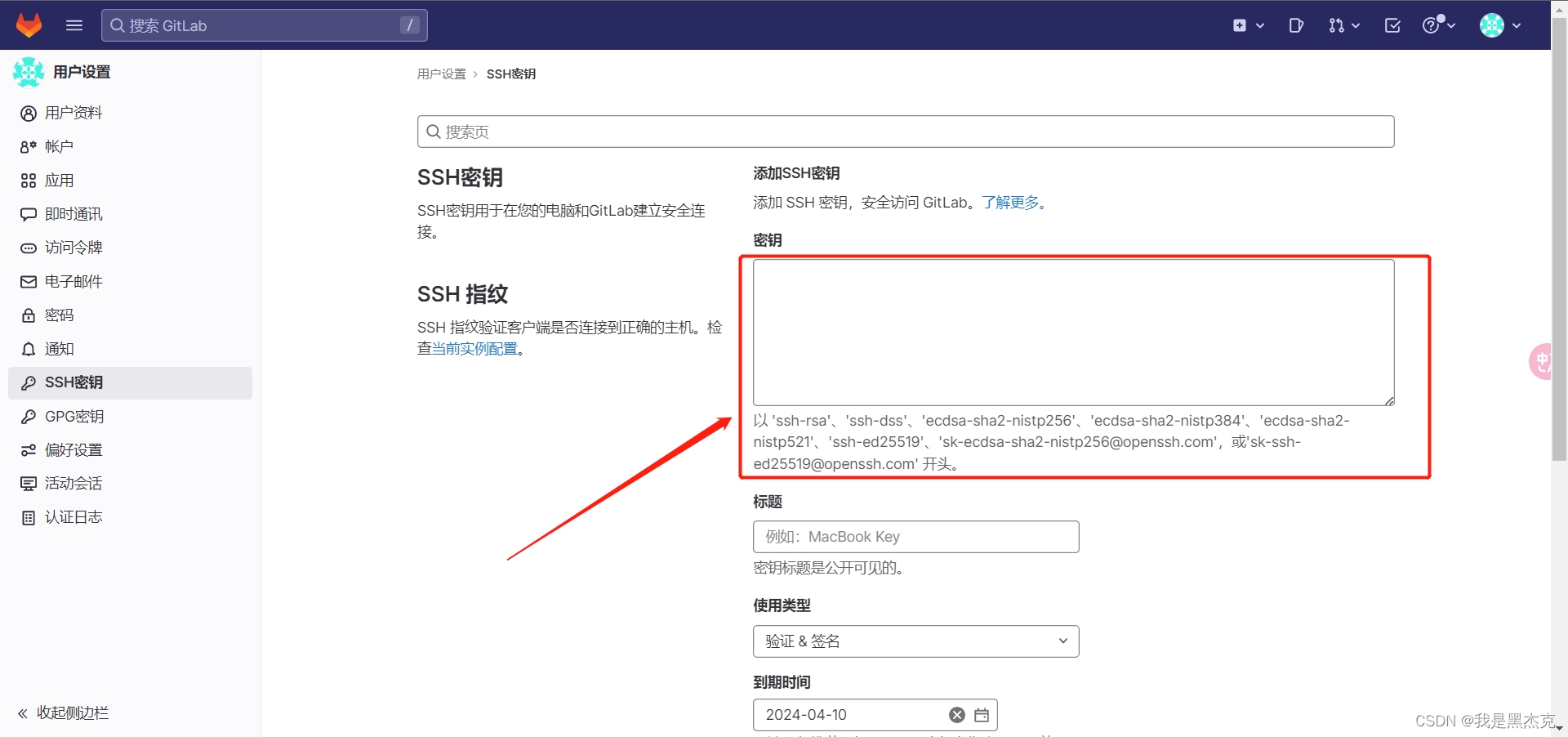1568x737 pixels.
Task: Click the slash shortcut badge in search
Action: click(x=410, y=25)
